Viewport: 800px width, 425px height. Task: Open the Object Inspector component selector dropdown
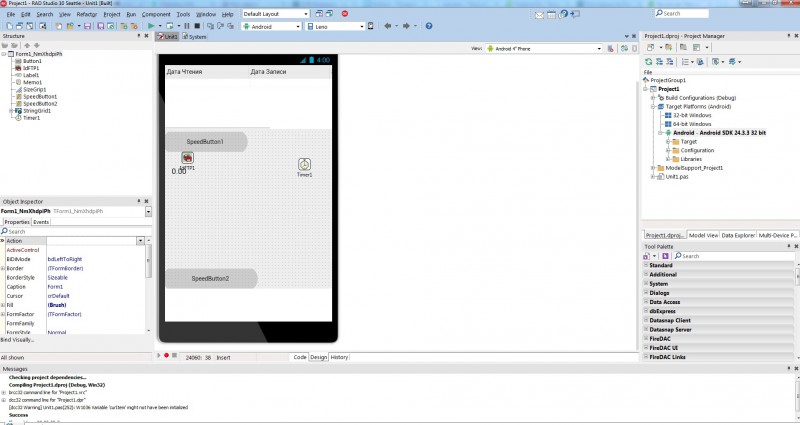coord(148,211)
